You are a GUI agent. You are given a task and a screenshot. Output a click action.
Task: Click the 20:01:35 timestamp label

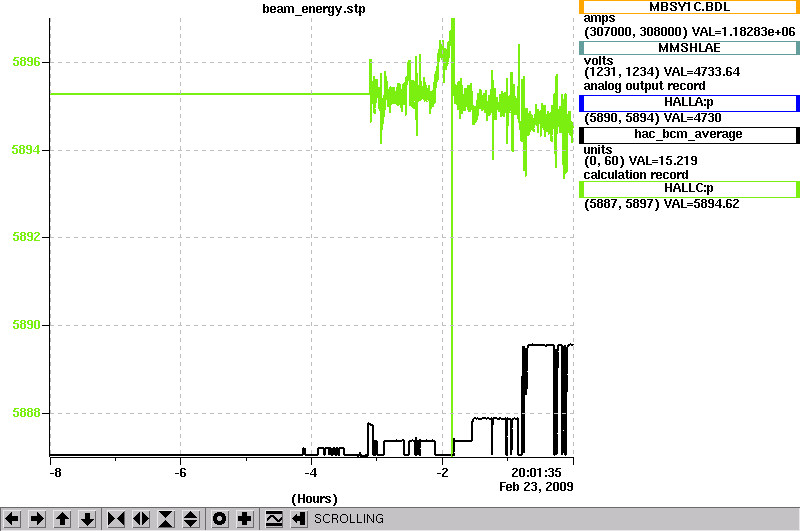(x=536, y=473)
